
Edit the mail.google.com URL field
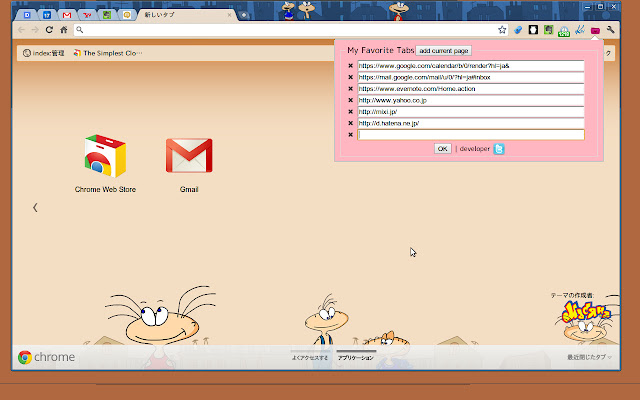click(x=471, y=77)
